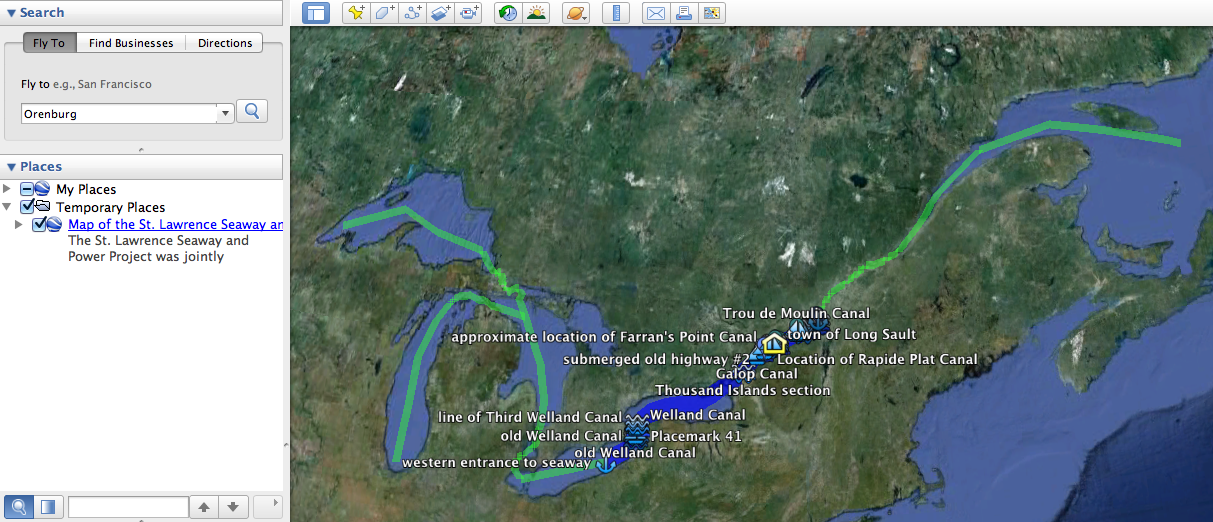
Task: Show historical imagery with clock icon
Action: tap(508, 13)
